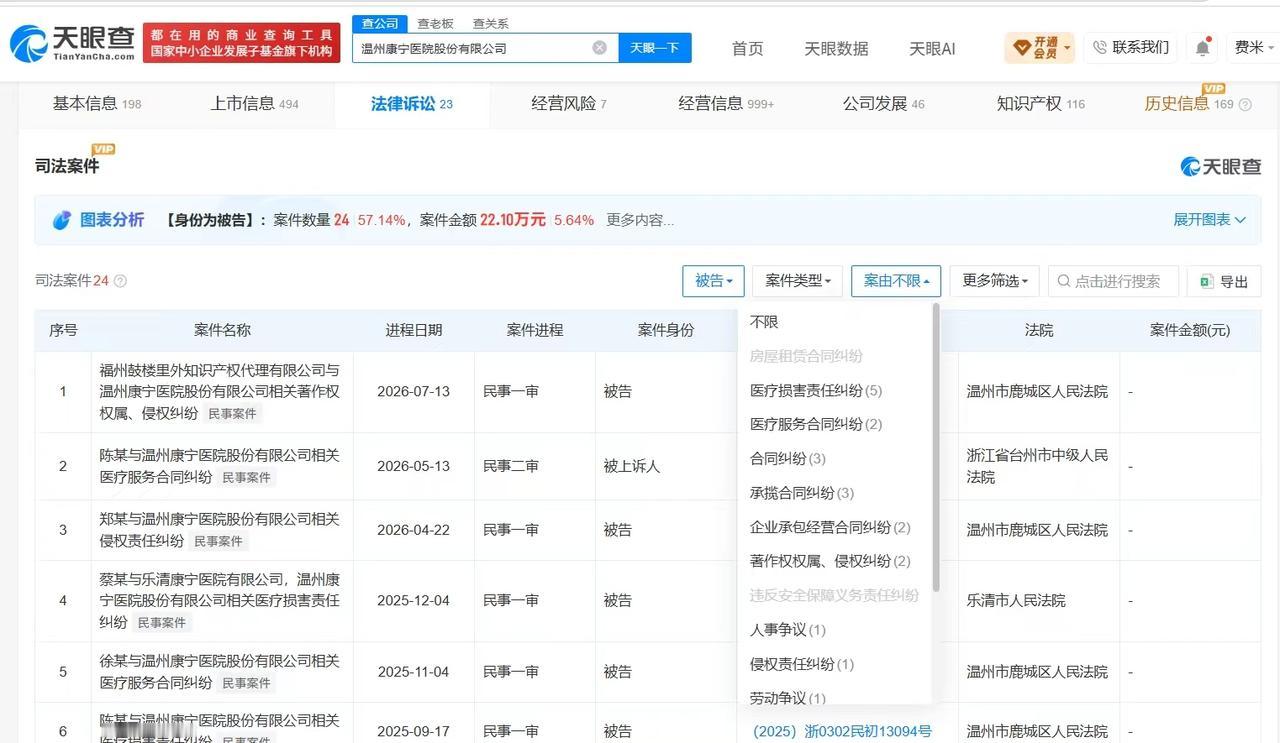Switch to 上市信息 tab
The image size is (1280, 743).
tap(254, 104)
